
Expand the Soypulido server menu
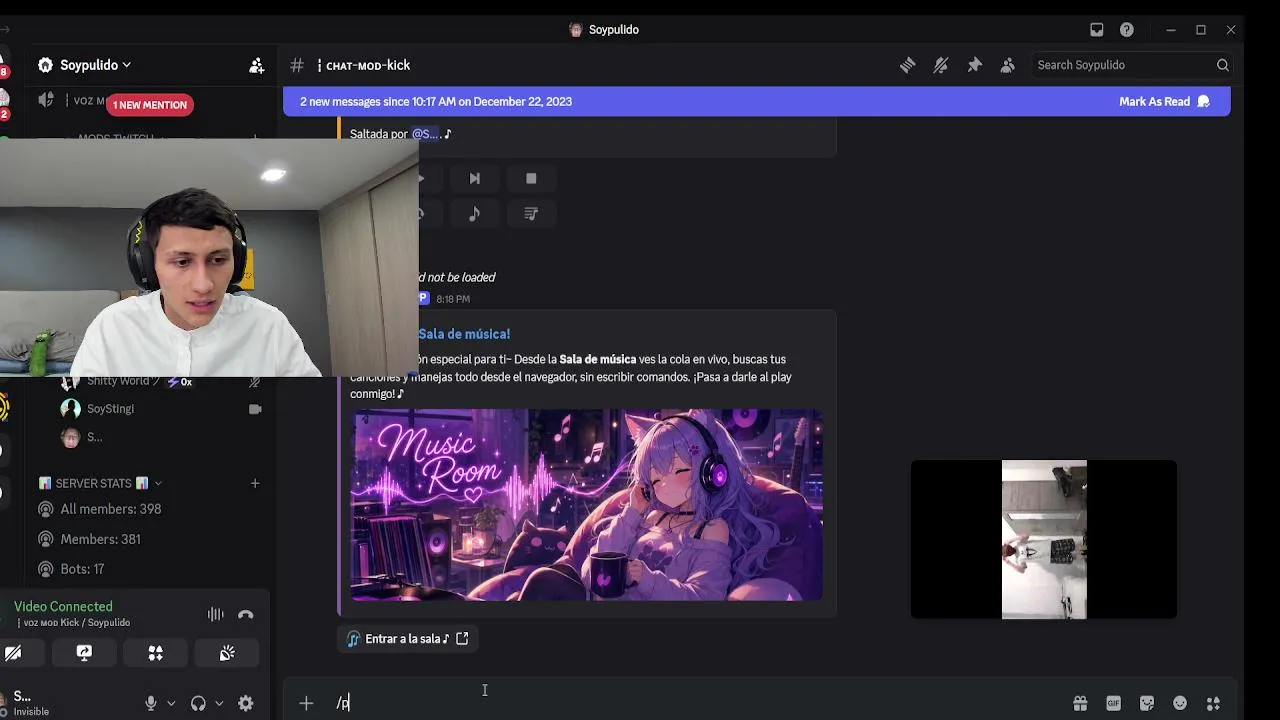pyautogui.click(x=97, y=65)
